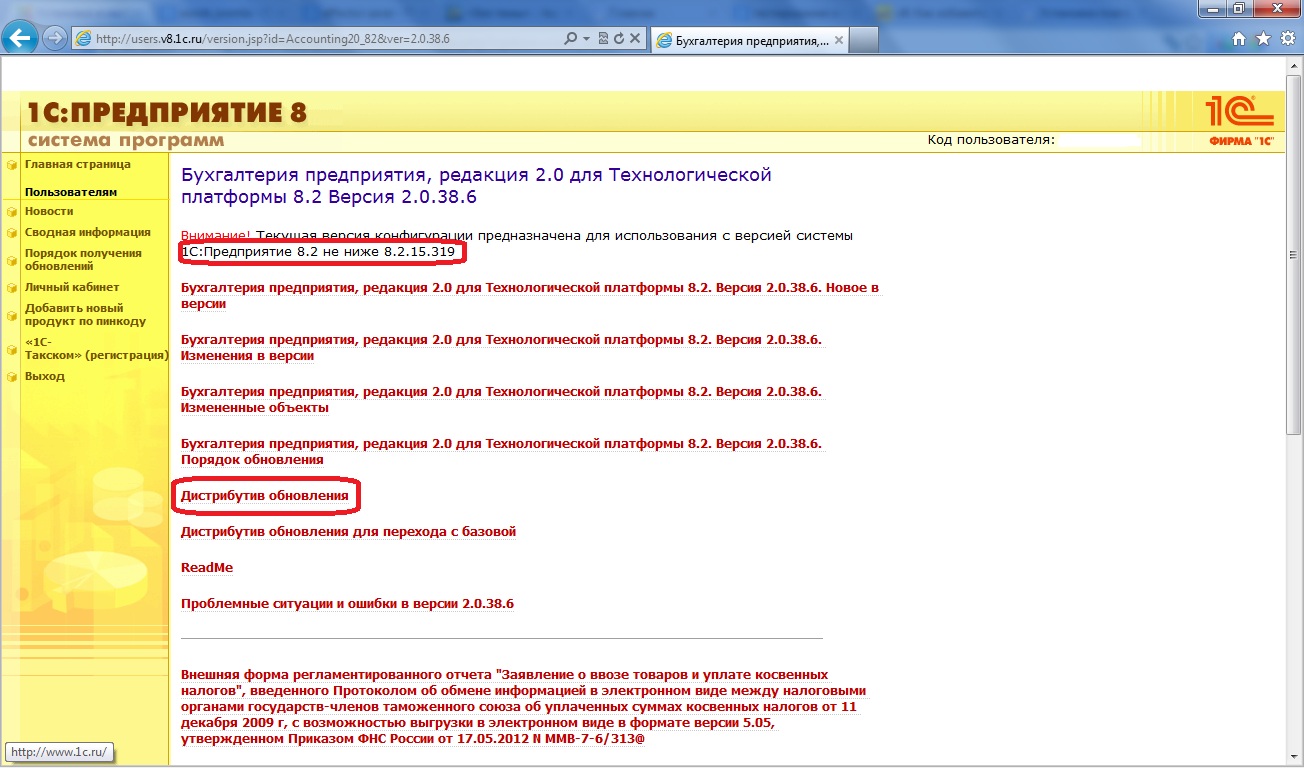This screenshot has width=1304, height=768.
Task: Close the 'Бухгалтерия предприятия' tab
Action: click(x=838, y=41)
